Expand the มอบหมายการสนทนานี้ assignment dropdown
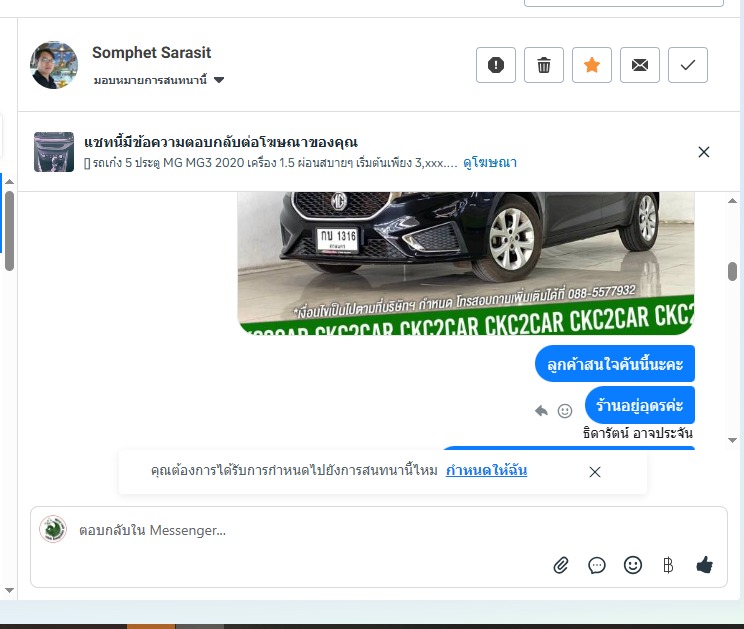 158,80
